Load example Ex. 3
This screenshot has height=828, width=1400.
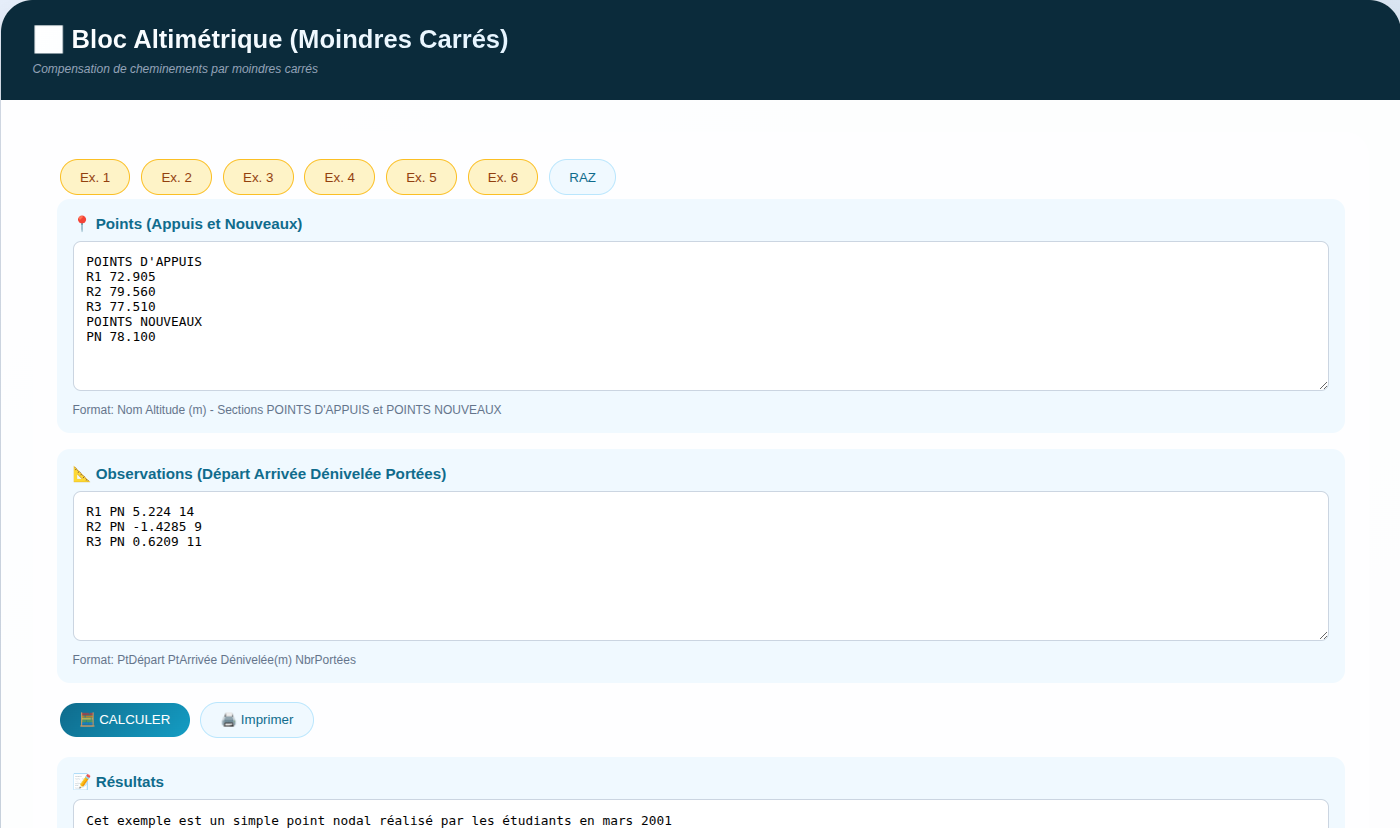click(x=258, y=177)
